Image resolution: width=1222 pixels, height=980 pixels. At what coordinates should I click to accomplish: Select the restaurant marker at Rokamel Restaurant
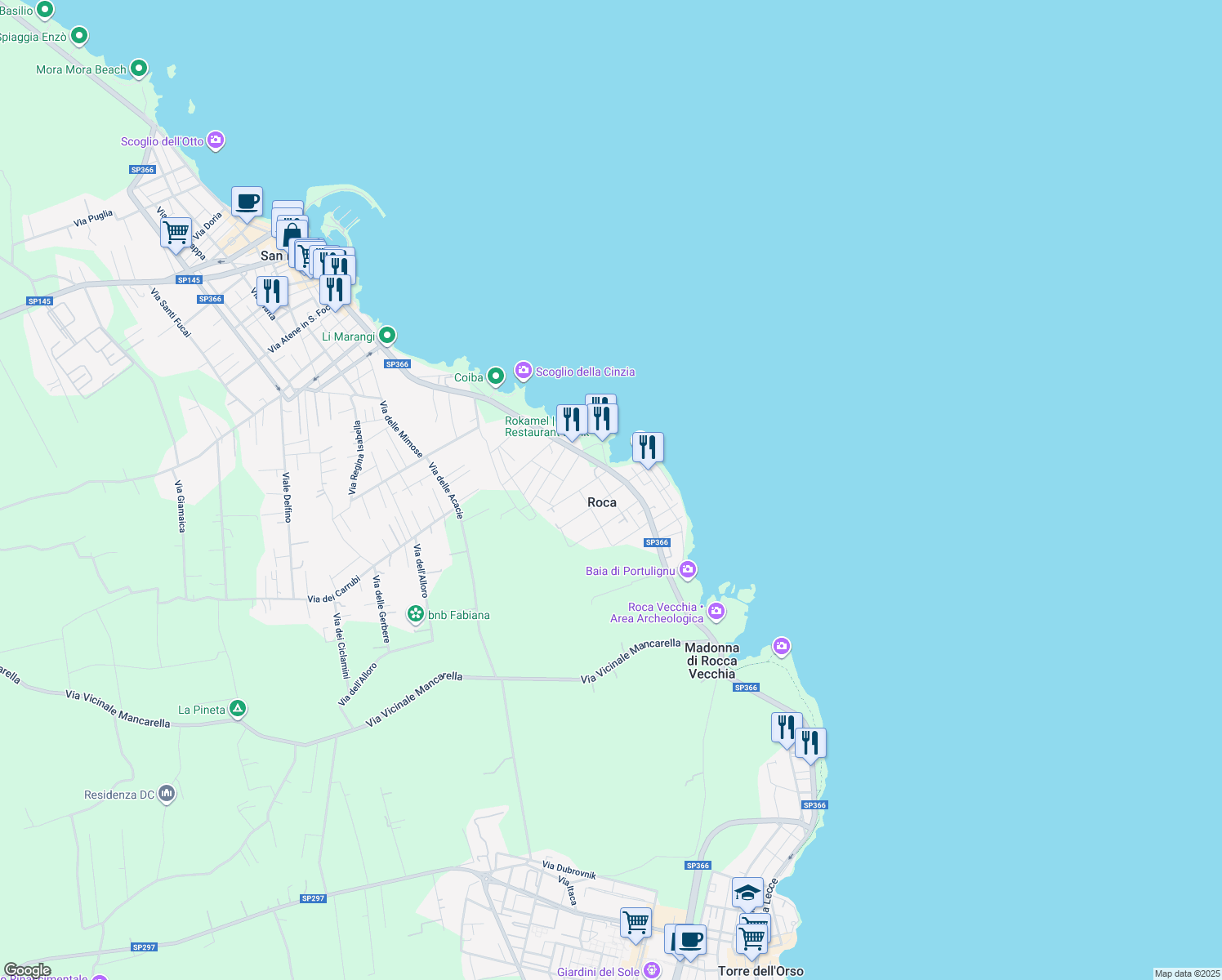[x=572, y=421]
